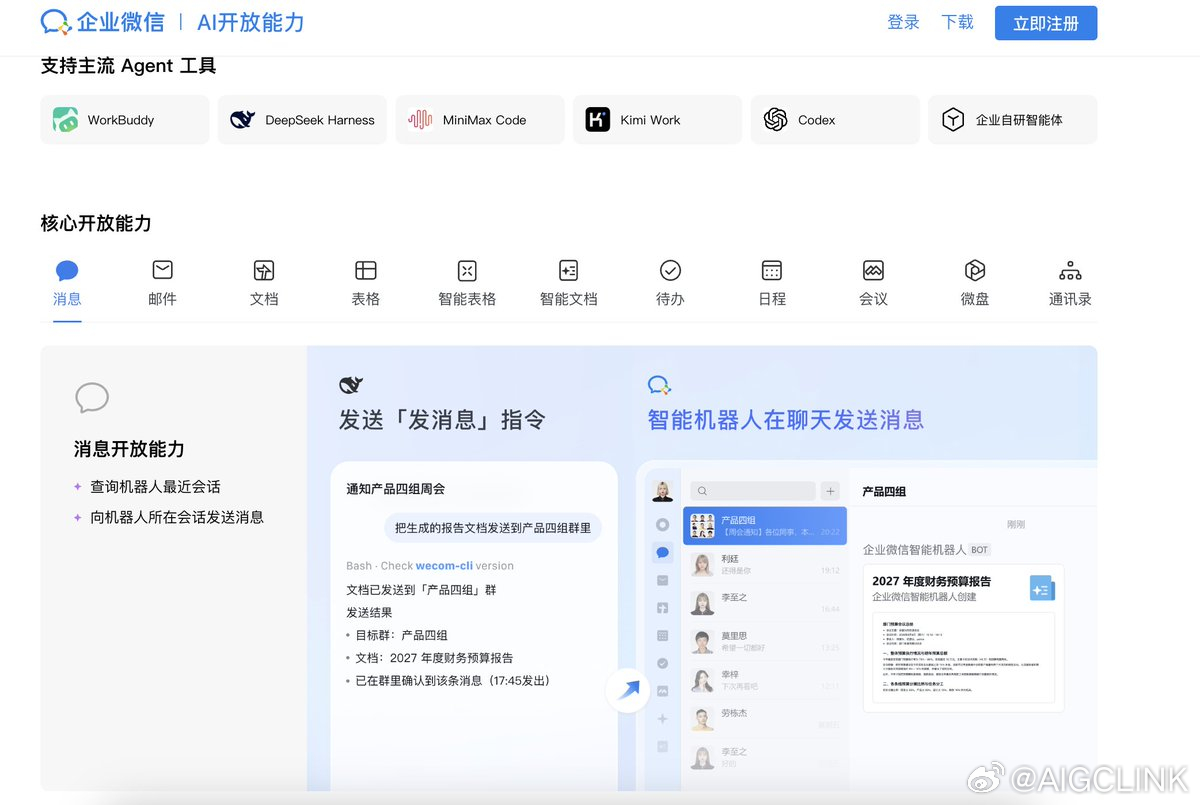Click the blue arrow circle button

click(628, 690)
